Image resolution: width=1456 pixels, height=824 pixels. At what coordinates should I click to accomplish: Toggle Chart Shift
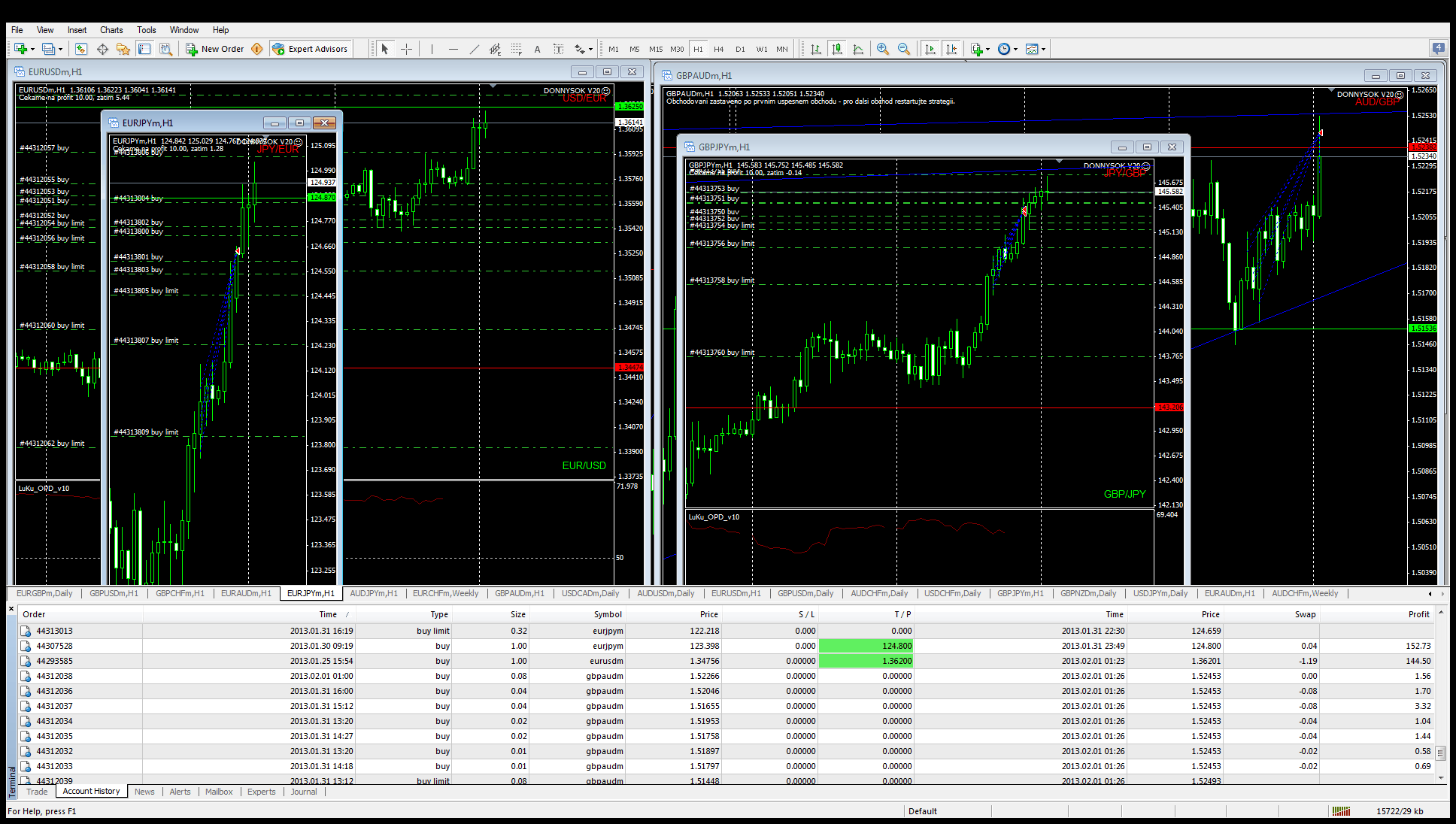coord(951,49)
